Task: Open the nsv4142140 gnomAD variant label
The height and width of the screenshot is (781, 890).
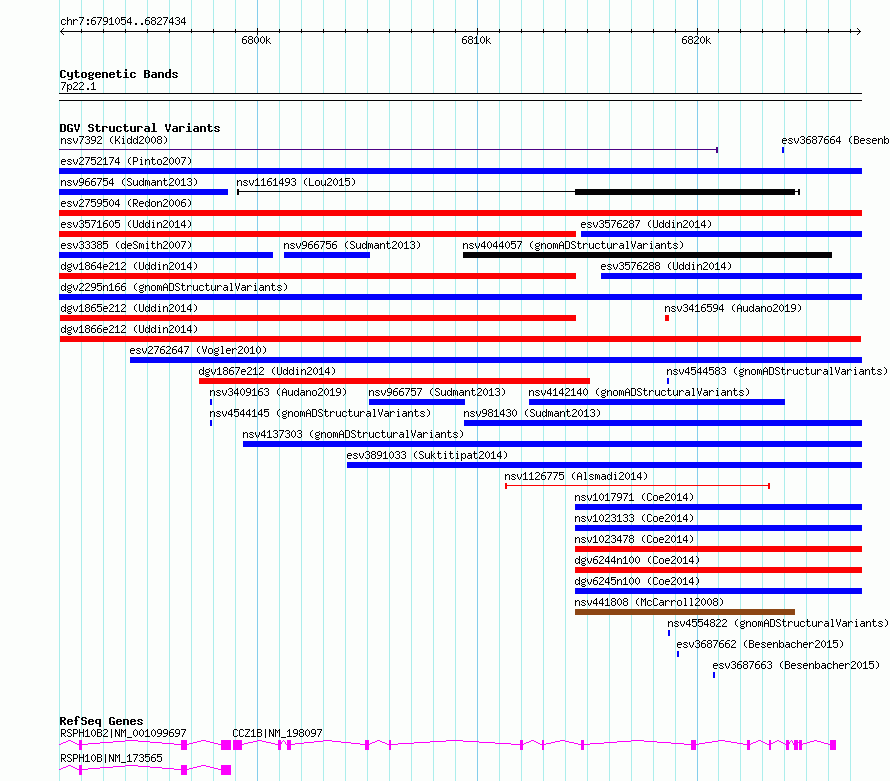Action: [x=639, y=392]
